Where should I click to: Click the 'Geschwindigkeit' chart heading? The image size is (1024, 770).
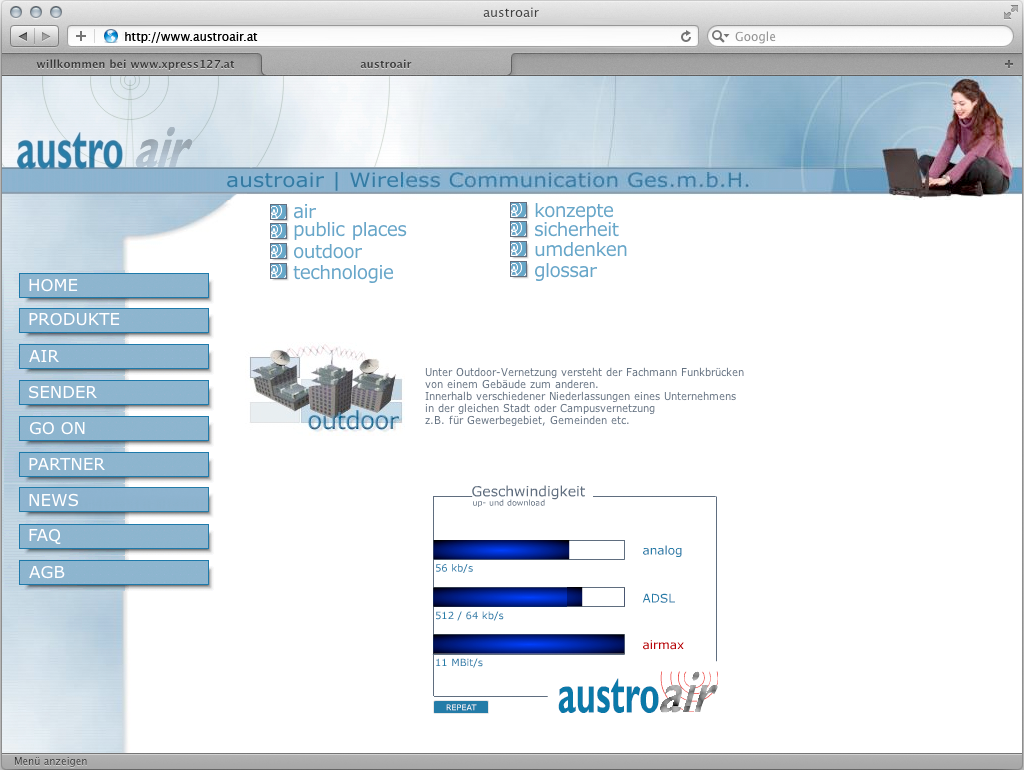[x=528, y=491]
